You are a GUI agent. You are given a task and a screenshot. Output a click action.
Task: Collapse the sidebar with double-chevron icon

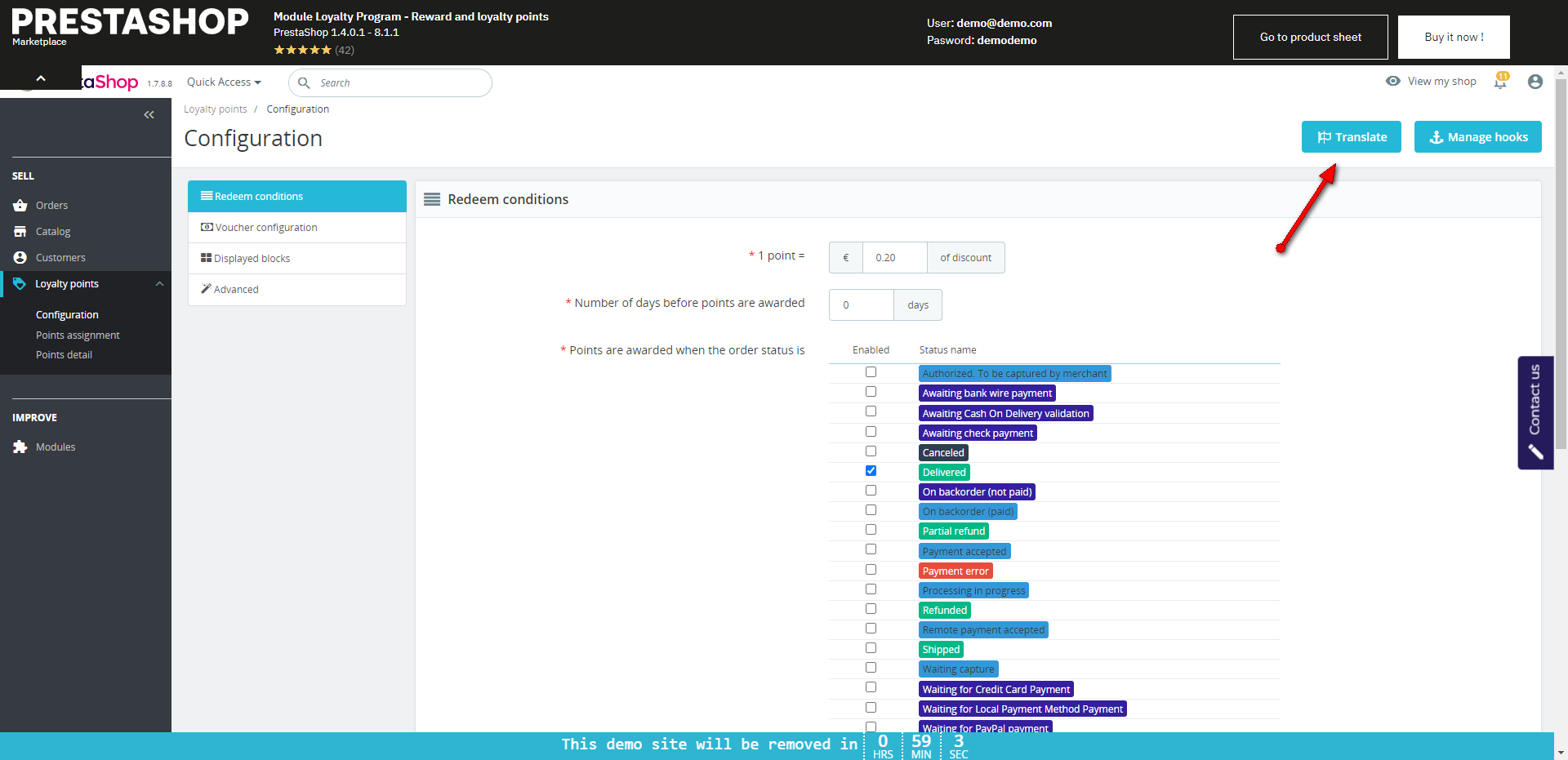coord(149,115)
